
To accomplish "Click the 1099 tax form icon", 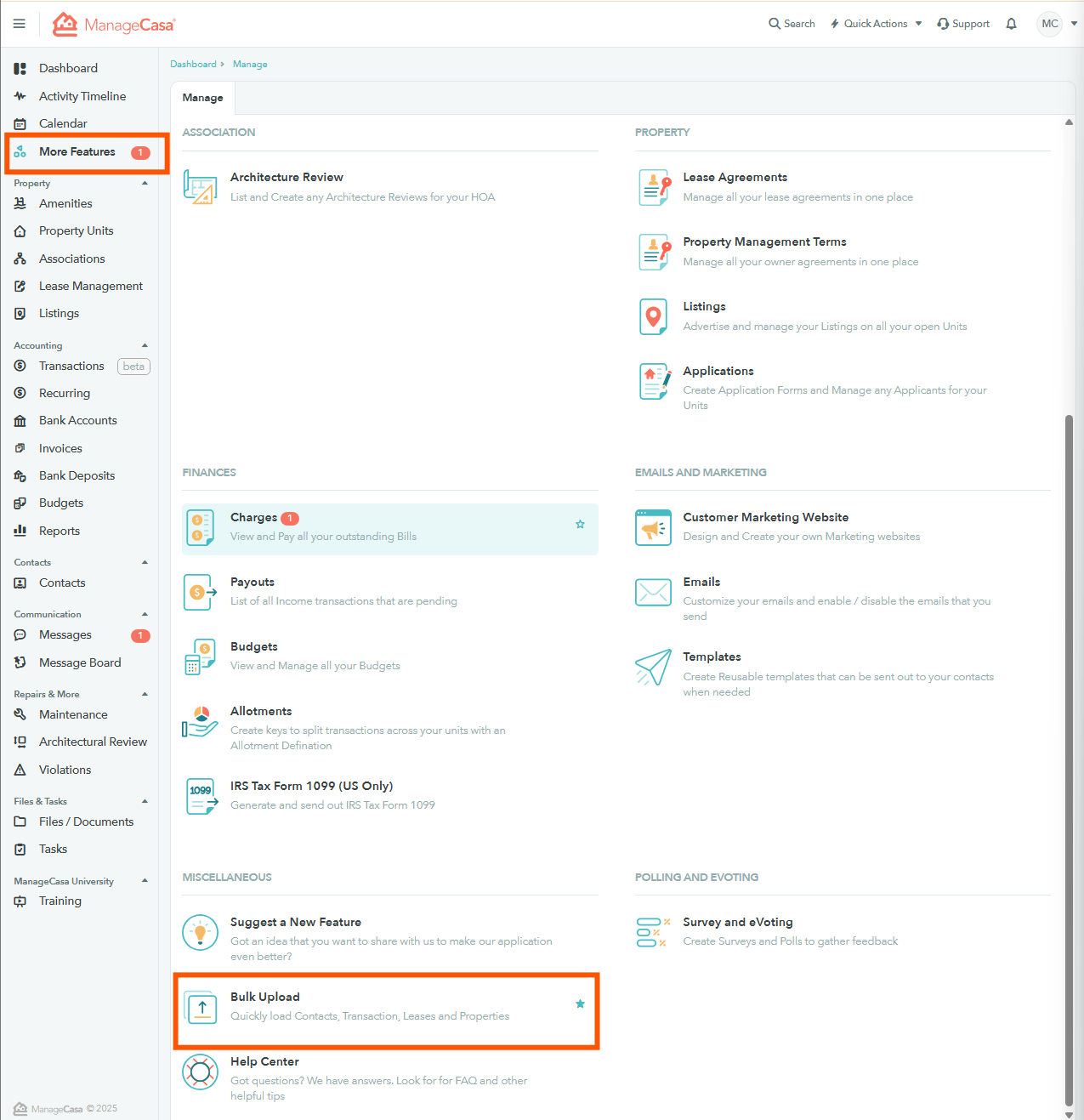I will coord(201,796).
